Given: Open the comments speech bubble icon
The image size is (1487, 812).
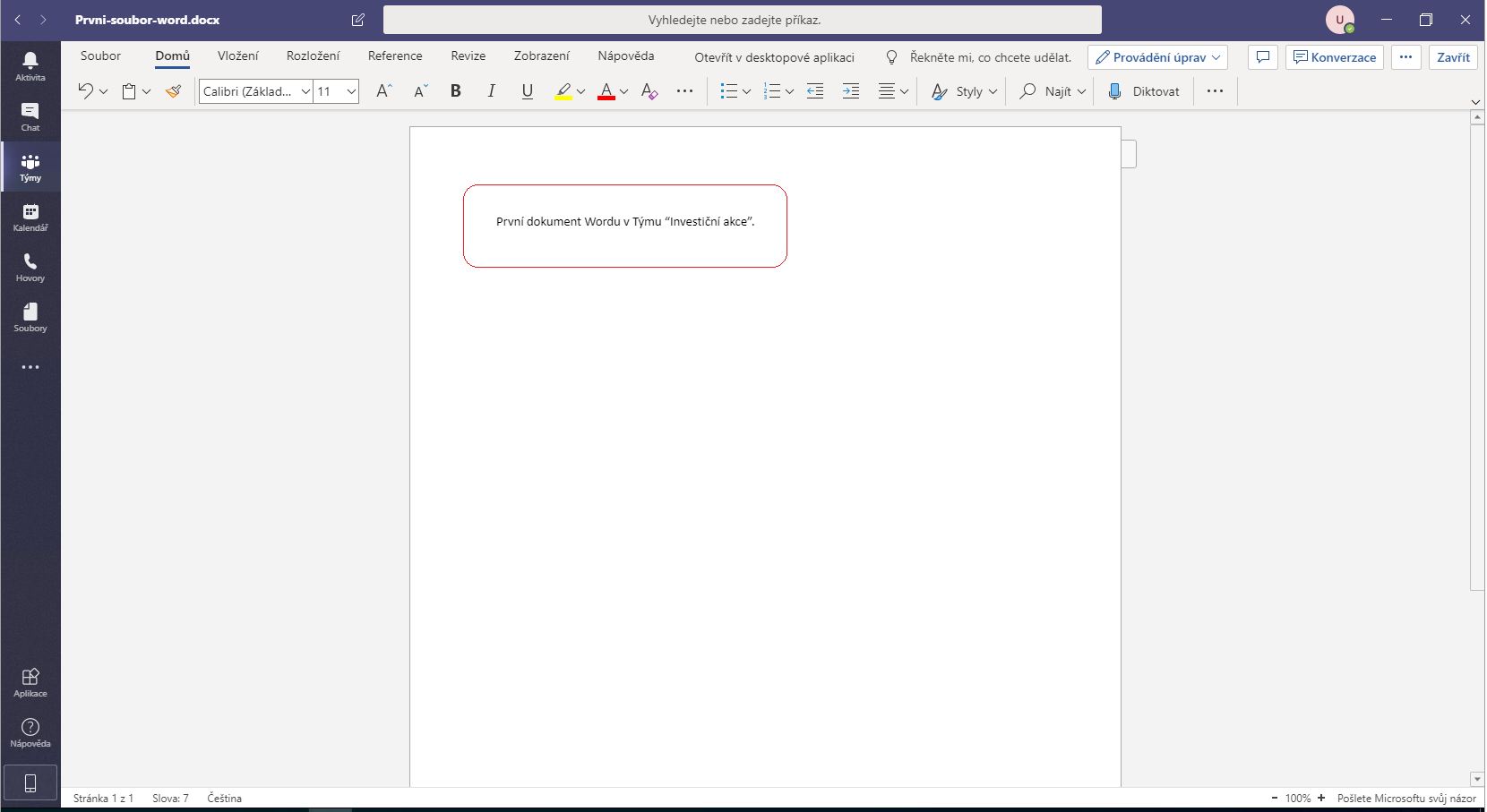Looking at the screenshot, I should [1263, 57].
